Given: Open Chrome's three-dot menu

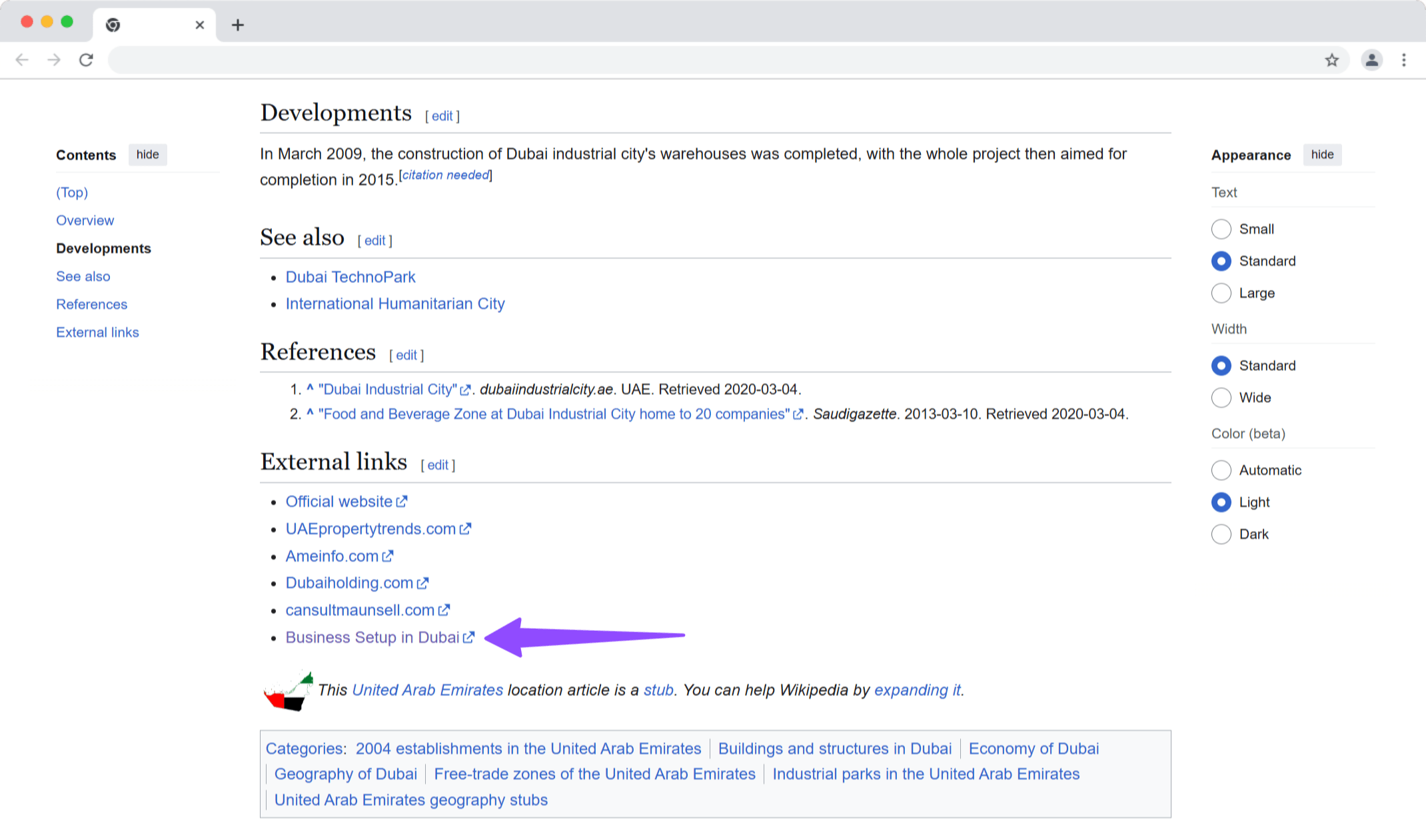Looking at the screenshot, I should click(1403, 60).
